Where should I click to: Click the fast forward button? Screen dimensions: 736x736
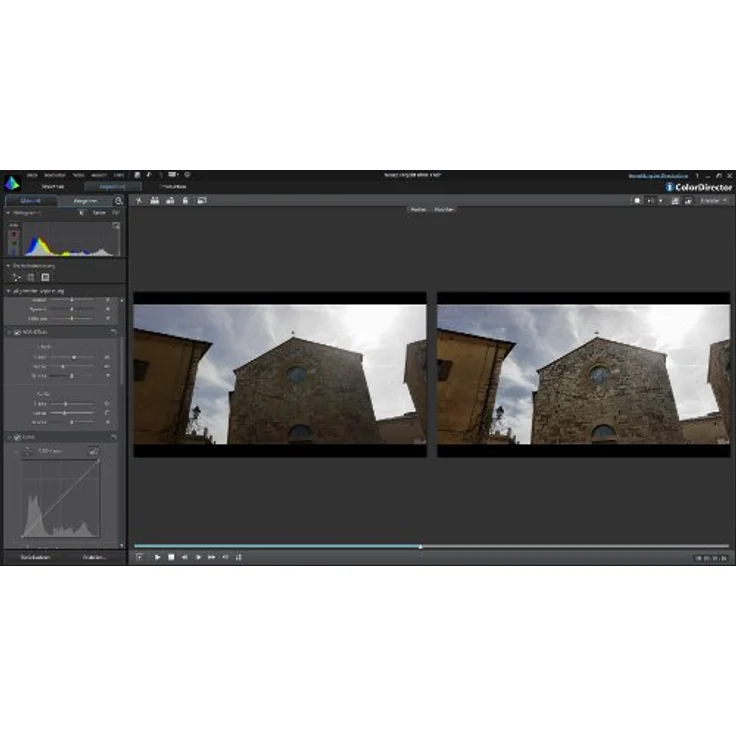click(212, 557)
